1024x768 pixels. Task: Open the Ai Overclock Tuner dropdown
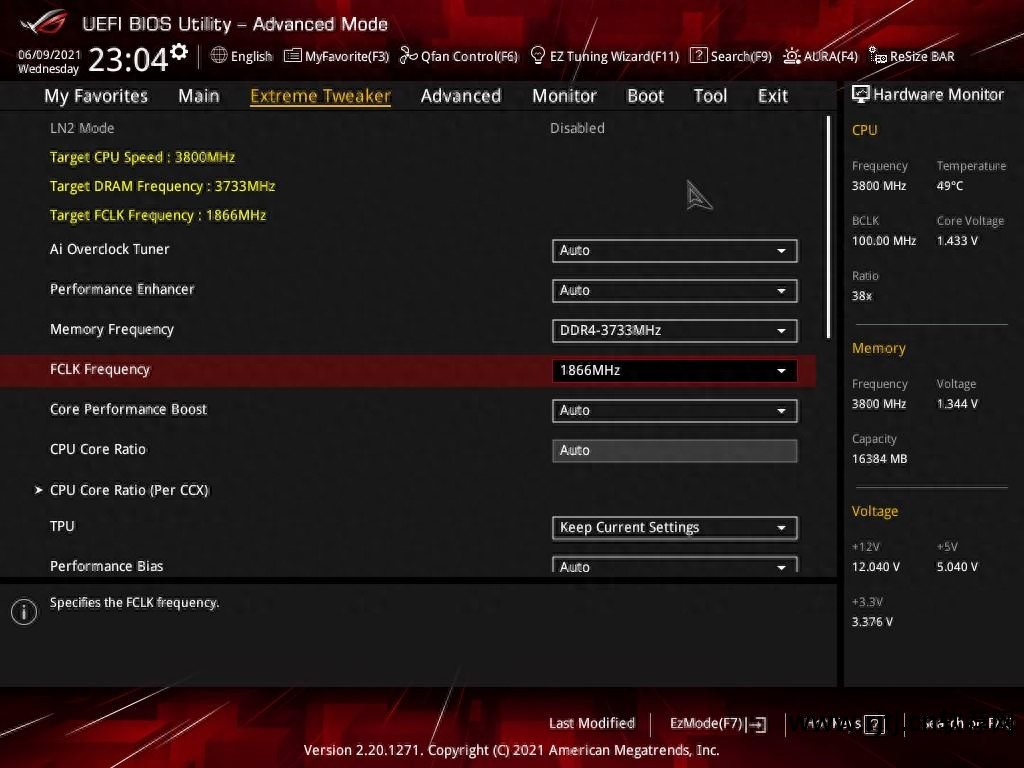pyautogui.click(x=674, y=250)
